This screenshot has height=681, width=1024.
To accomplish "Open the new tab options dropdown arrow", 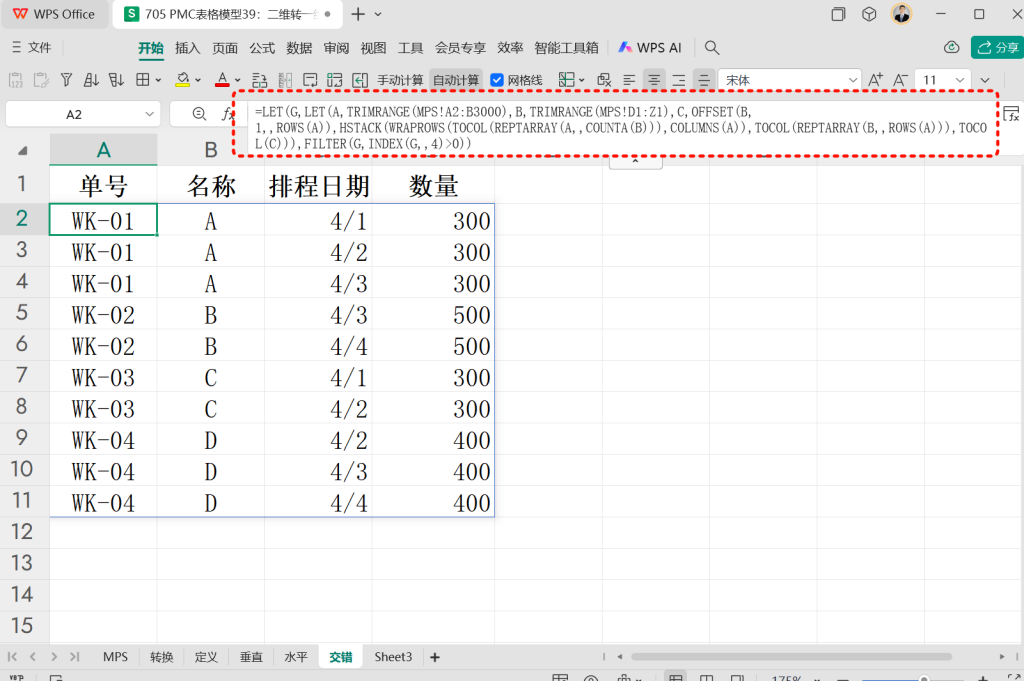I will (377, 14).
